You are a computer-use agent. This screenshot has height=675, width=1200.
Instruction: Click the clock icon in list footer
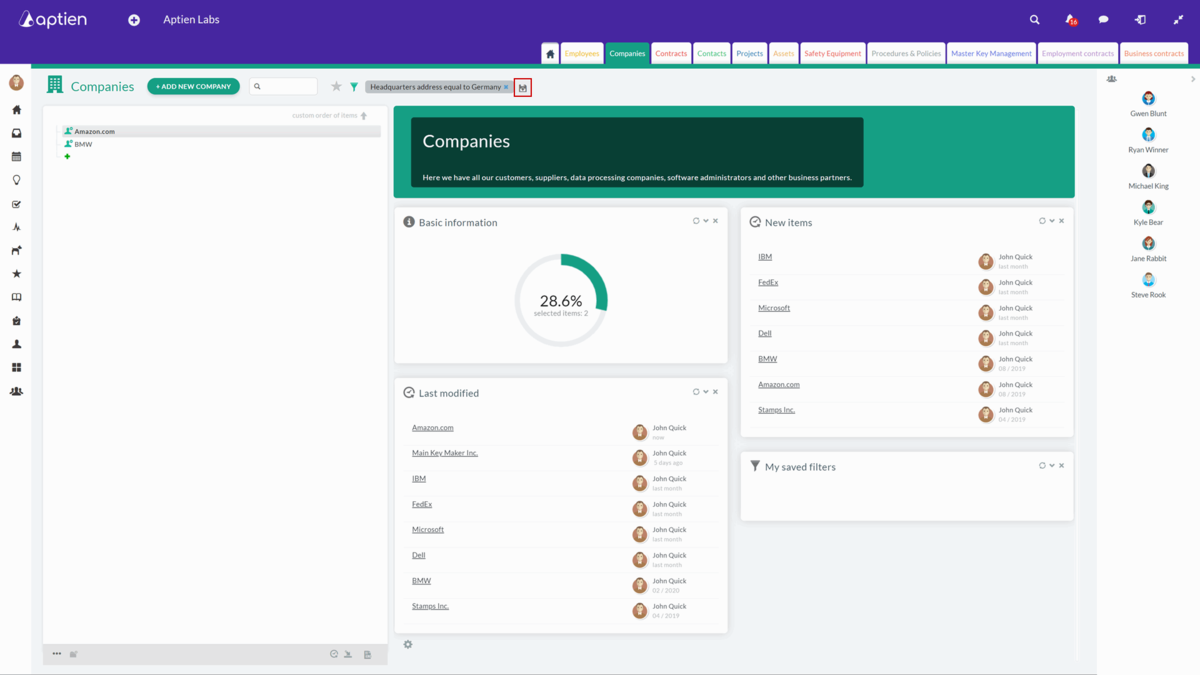pos(334,654)
